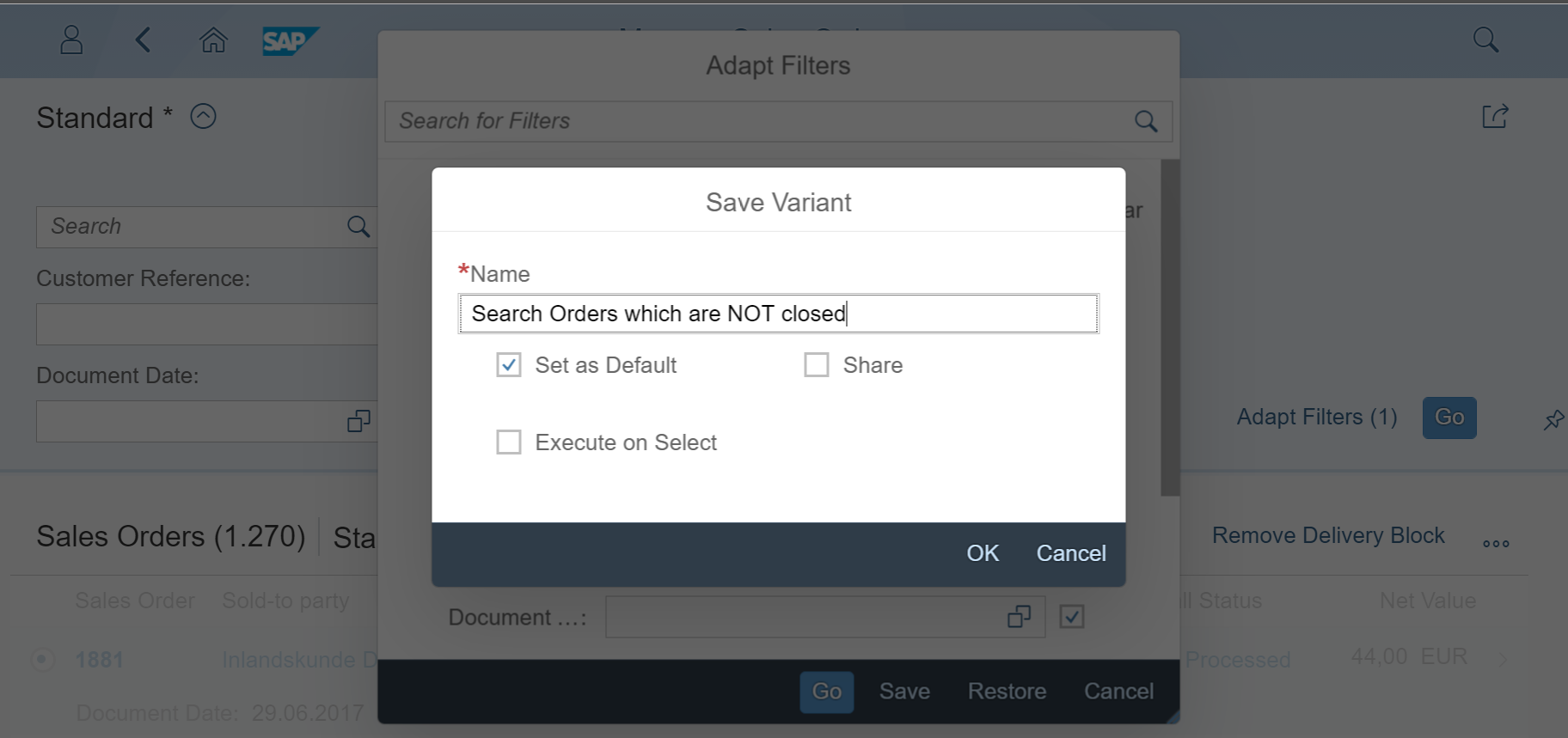
Task: Open value help for Document Date field
Action: [x=358, y=421]
